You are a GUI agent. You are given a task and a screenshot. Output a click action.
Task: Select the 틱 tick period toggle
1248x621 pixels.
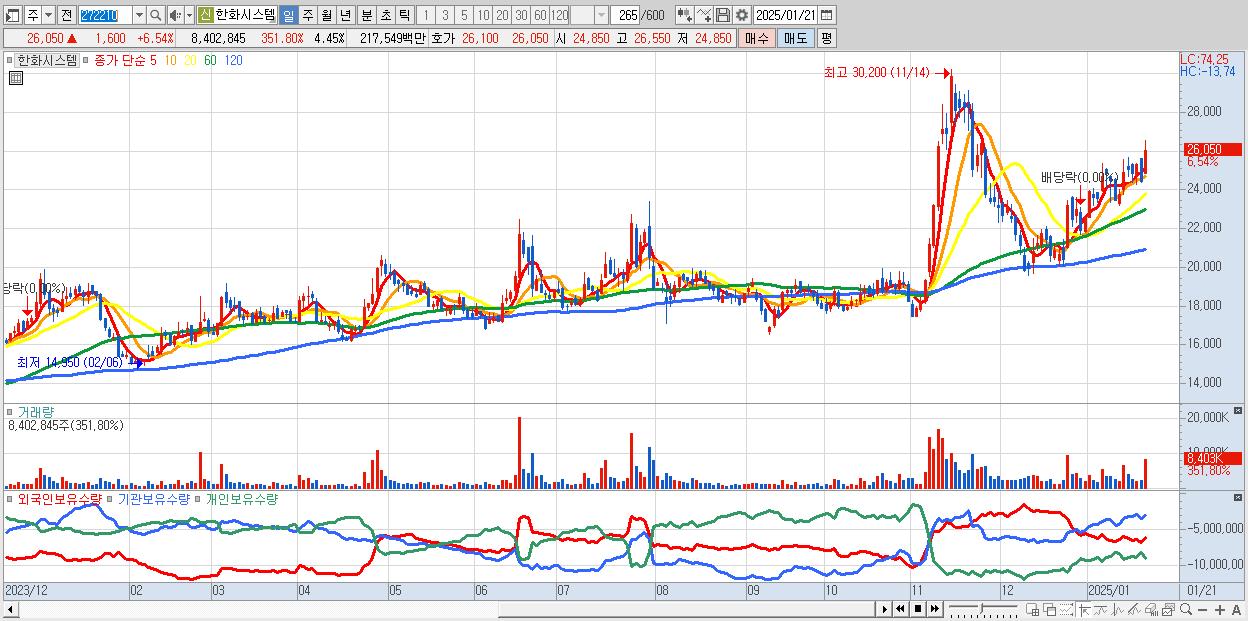(404, 15)
